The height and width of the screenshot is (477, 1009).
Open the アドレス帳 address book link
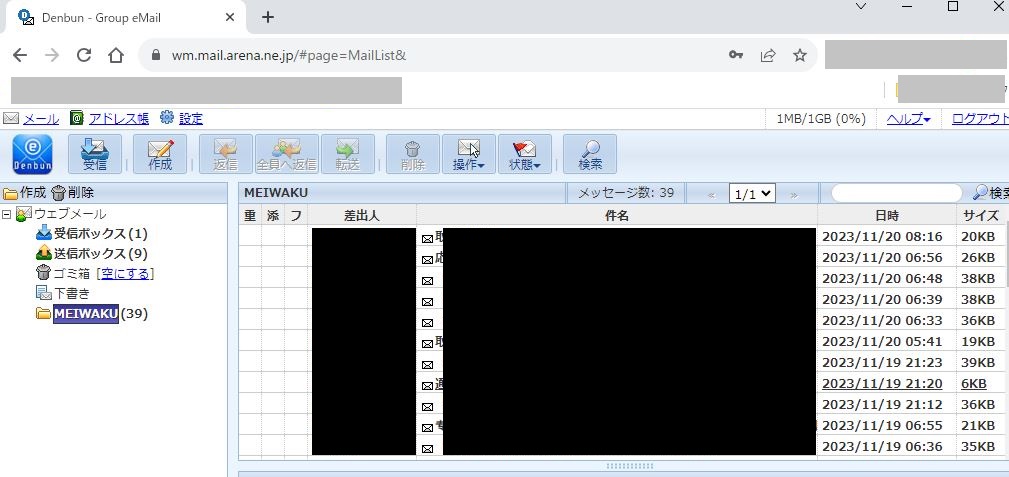coord(118,119)
